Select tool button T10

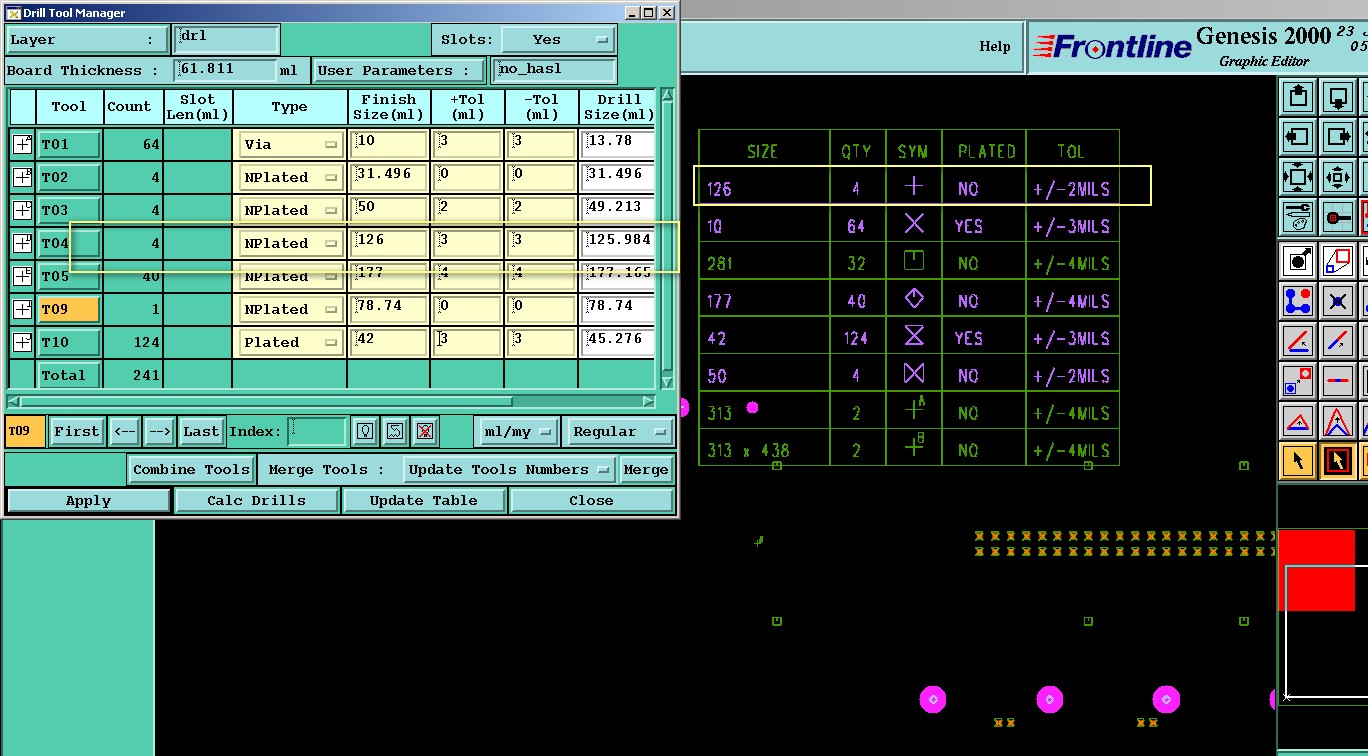[x=69, y=342]
